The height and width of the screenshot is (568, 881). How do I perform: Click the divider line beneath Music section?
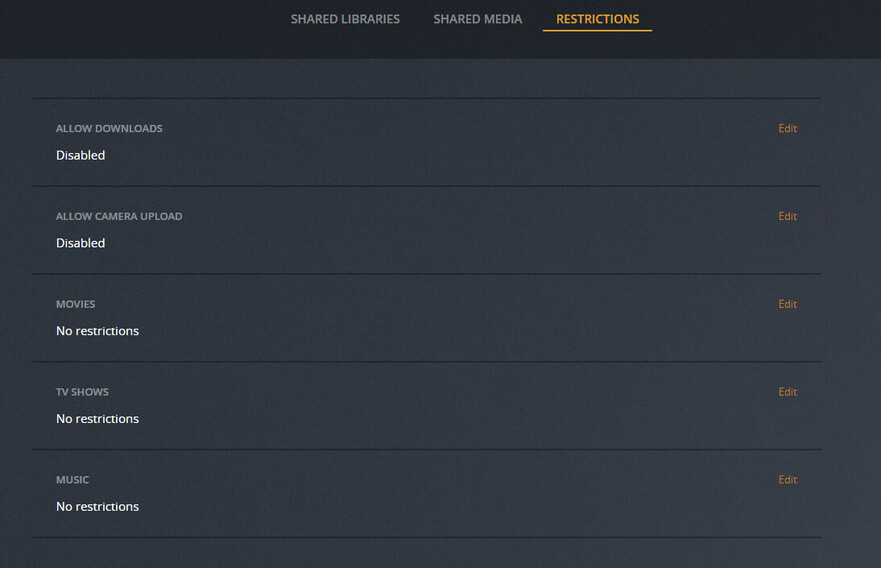[426, 537]
